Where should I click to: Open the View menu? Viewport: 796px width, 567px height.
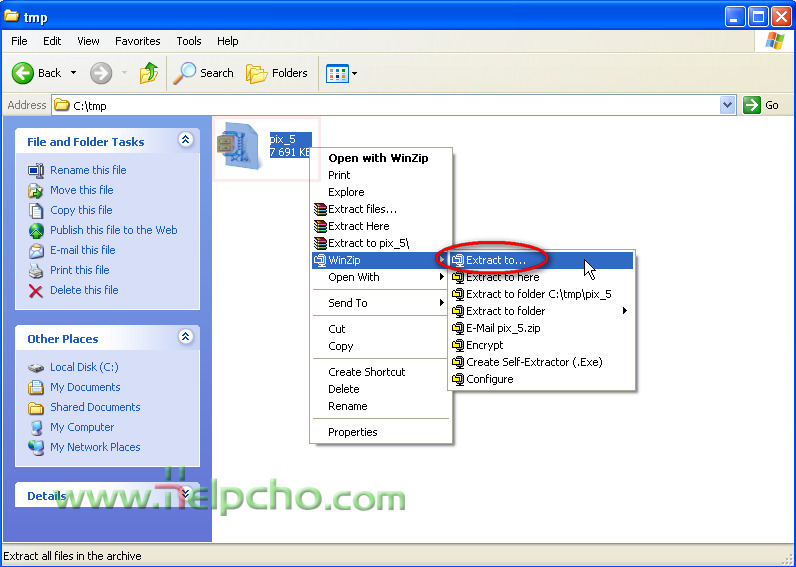point(88,41)
